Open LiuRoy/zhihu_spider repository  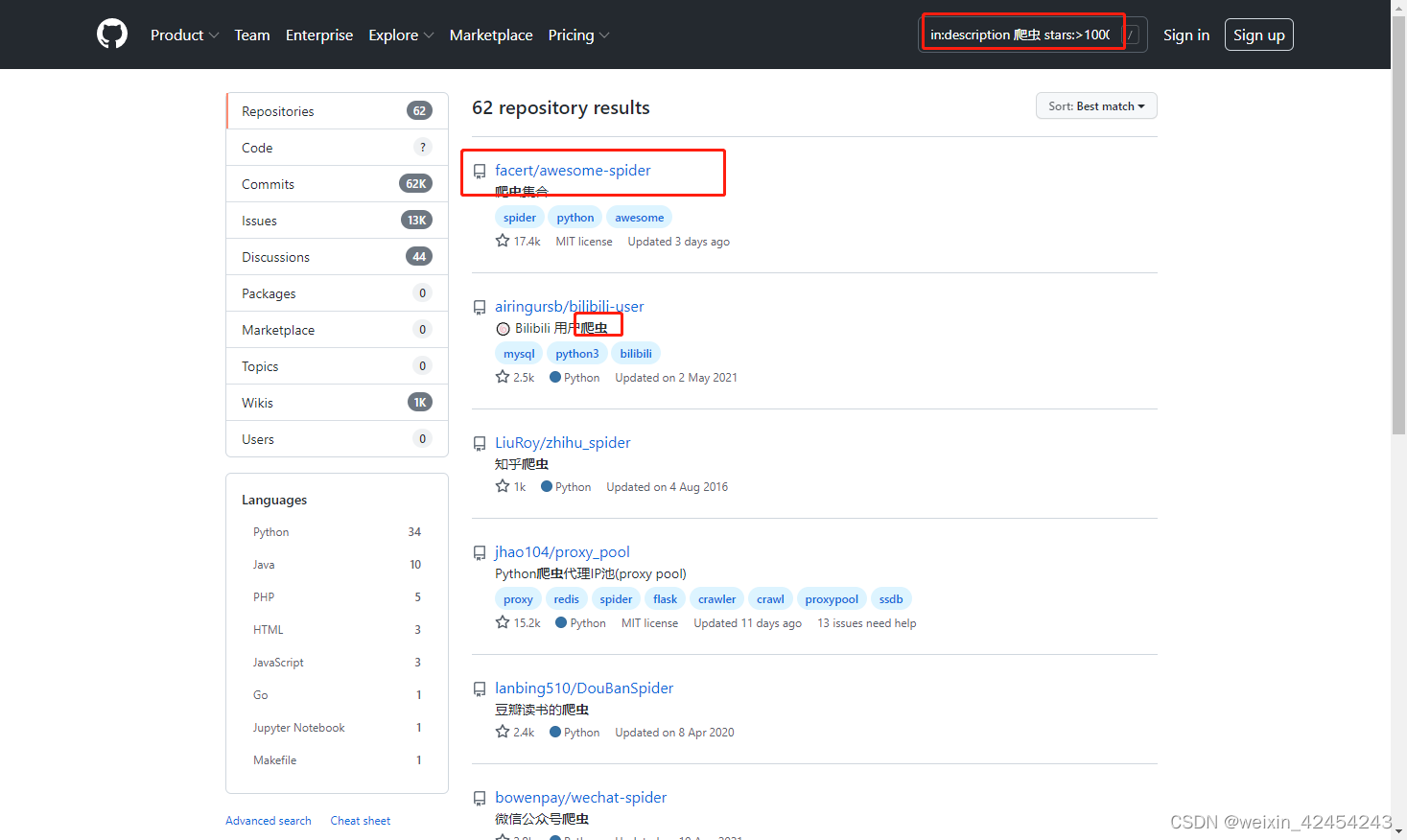[562, 443]
